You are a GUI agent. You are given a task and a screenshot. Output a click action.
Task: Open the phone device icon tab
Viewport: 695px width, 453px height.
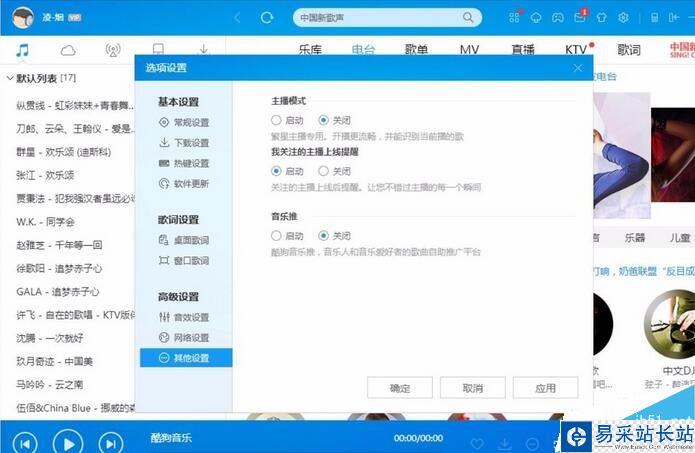[158, 49]
